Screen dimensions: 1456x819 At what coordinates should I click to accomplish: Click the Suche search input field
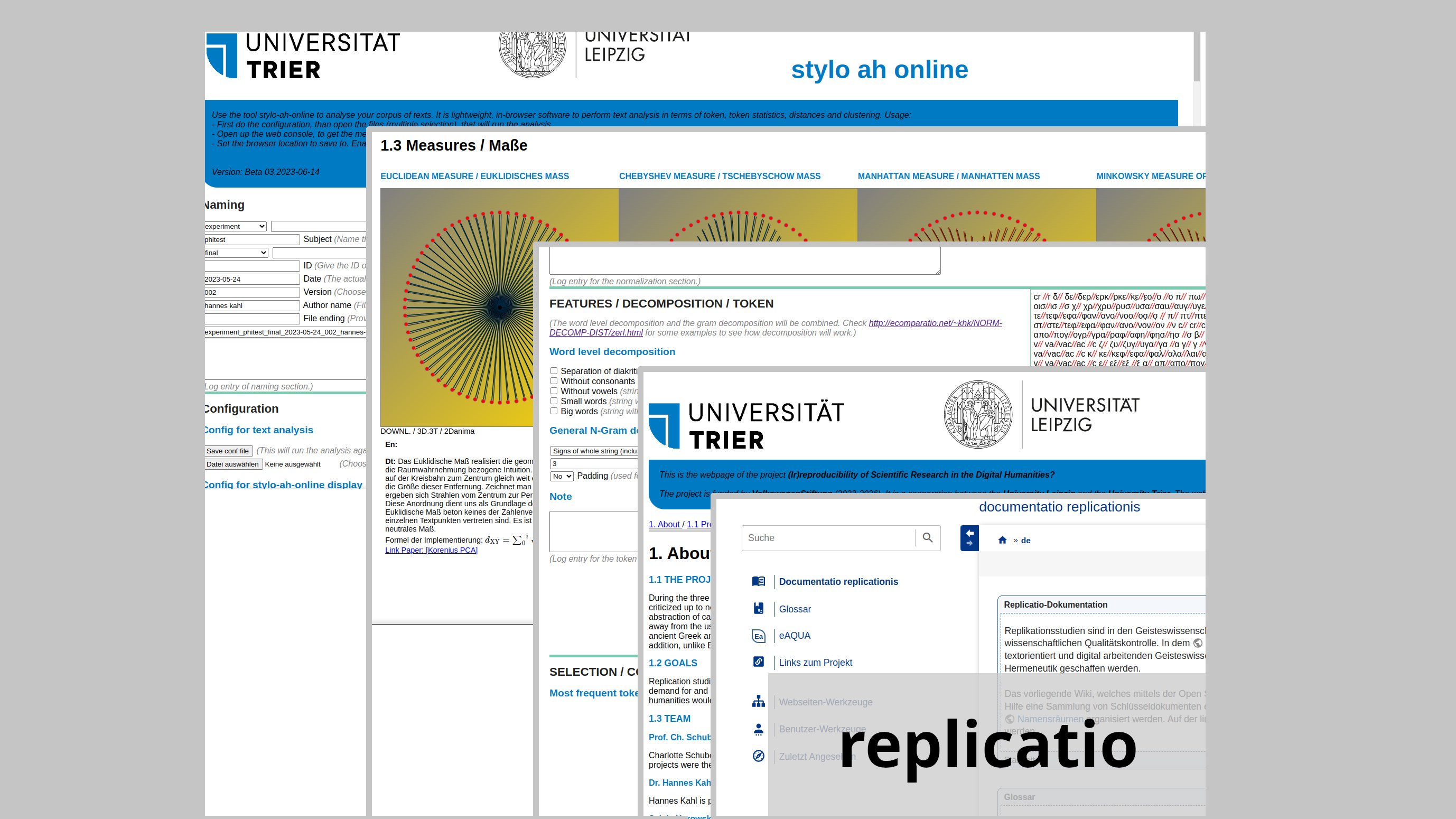point(828,538)
